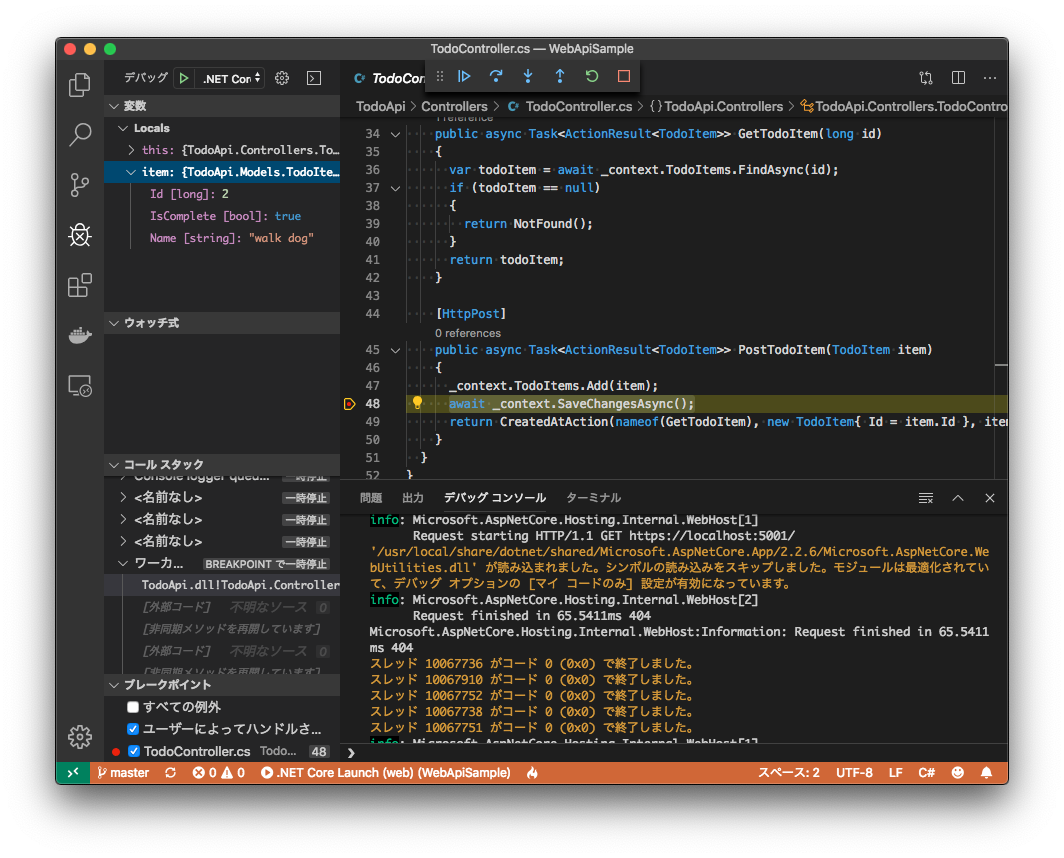Click the flame icon in status bar
1064x858 pixels.
[532, 772]
